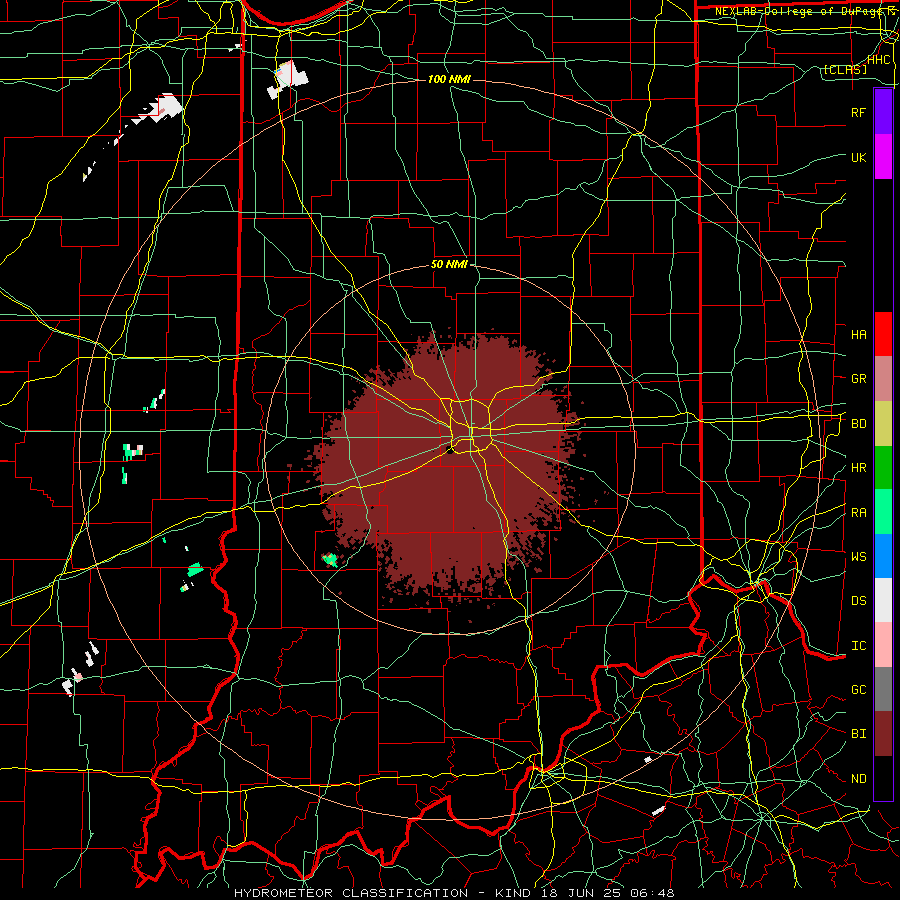Click the "BI" legend label

tap(858, 734)
